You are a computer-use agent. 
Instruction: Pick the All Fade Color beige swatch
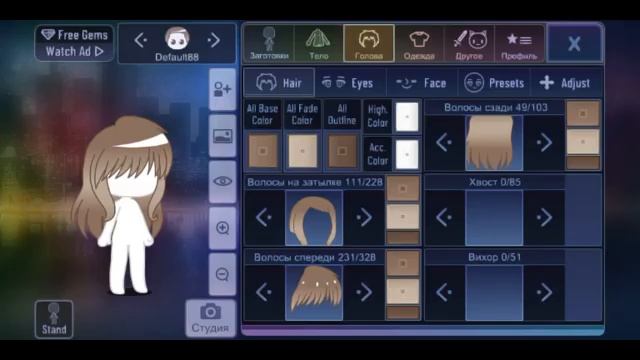pos(302,151)
